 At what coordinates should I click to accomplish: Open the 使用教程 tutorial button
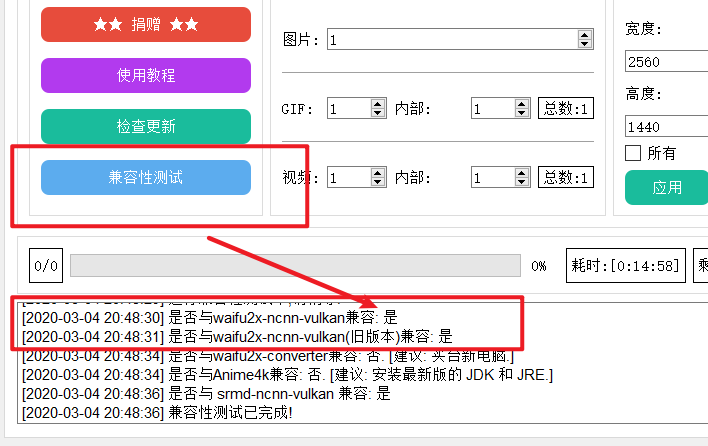click(146, 75)
